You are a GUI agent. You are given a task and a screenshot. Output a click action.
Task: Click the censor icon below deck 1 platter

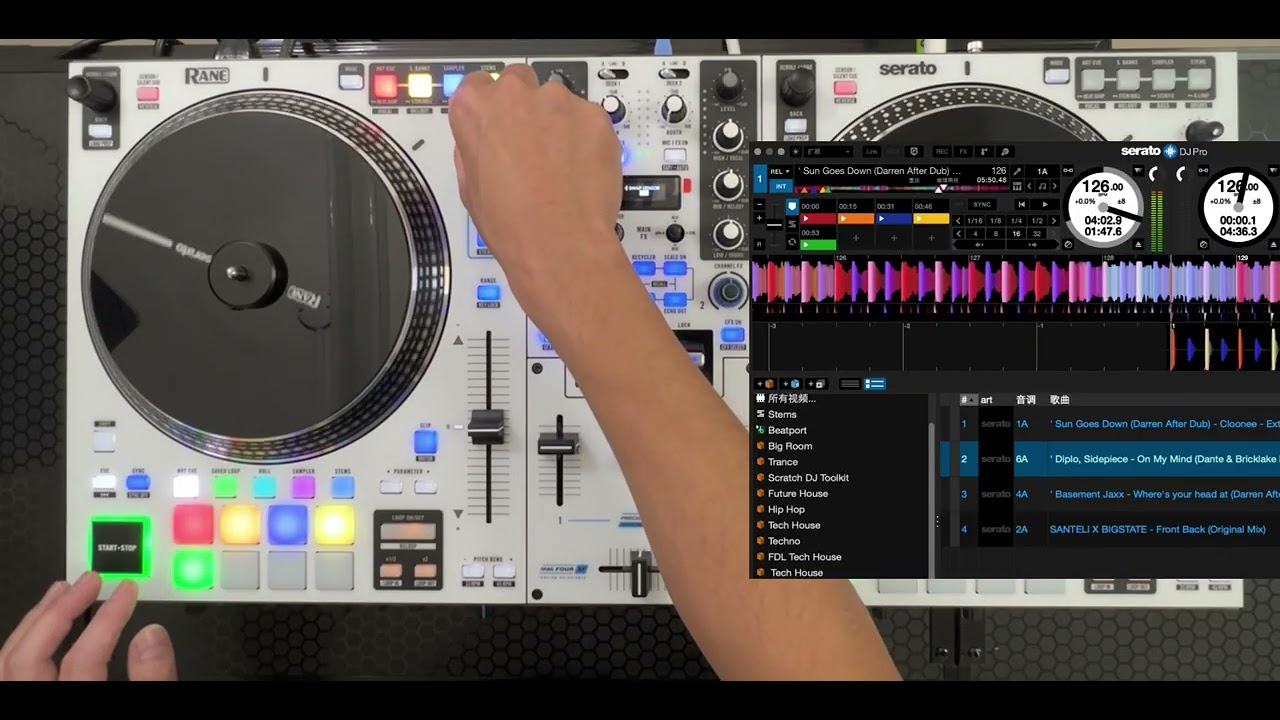1068,244
